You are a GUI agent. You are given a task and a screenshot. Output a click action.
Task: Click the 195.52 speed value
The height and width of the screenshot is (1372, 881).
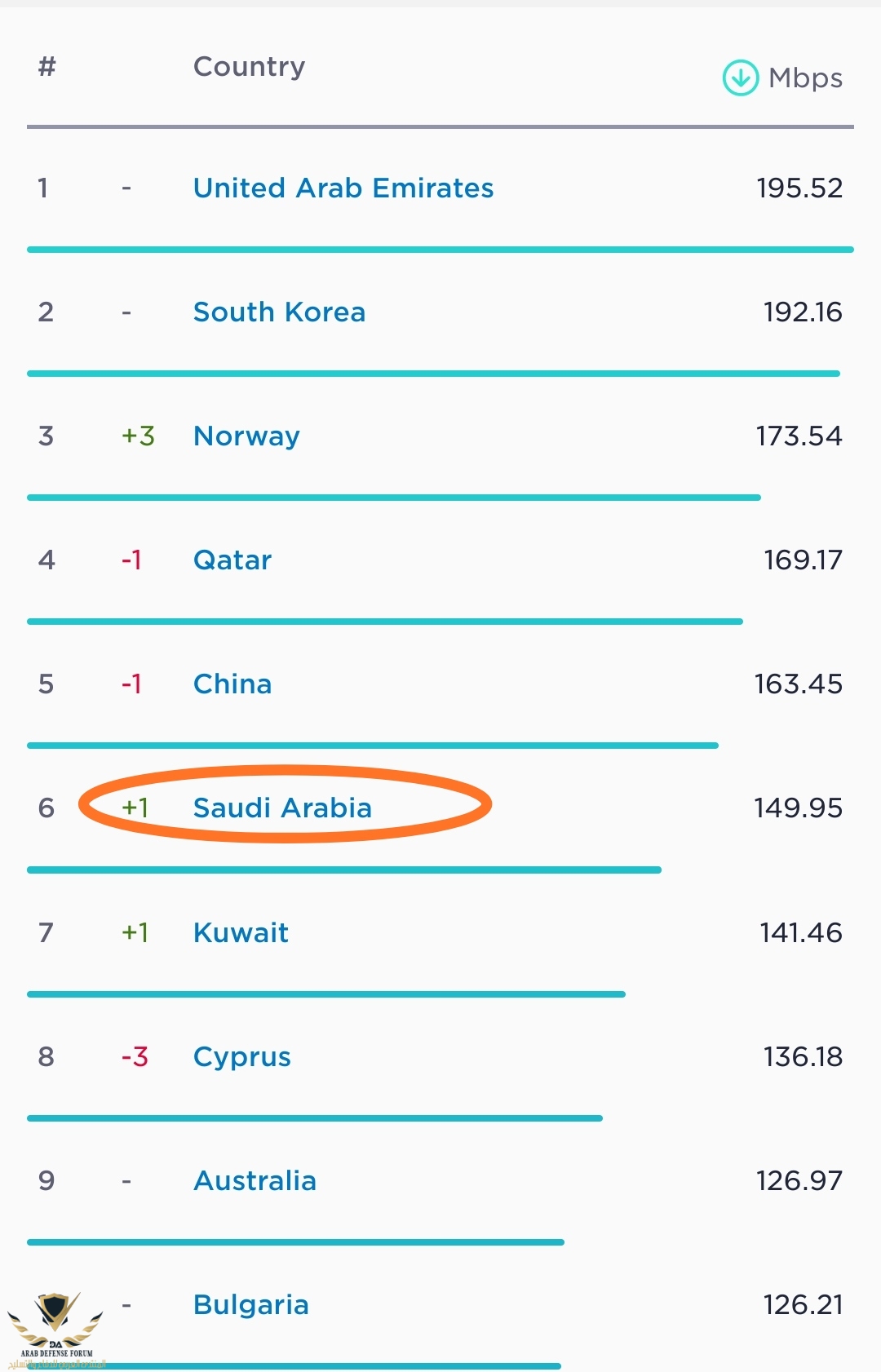pos(799,188)
